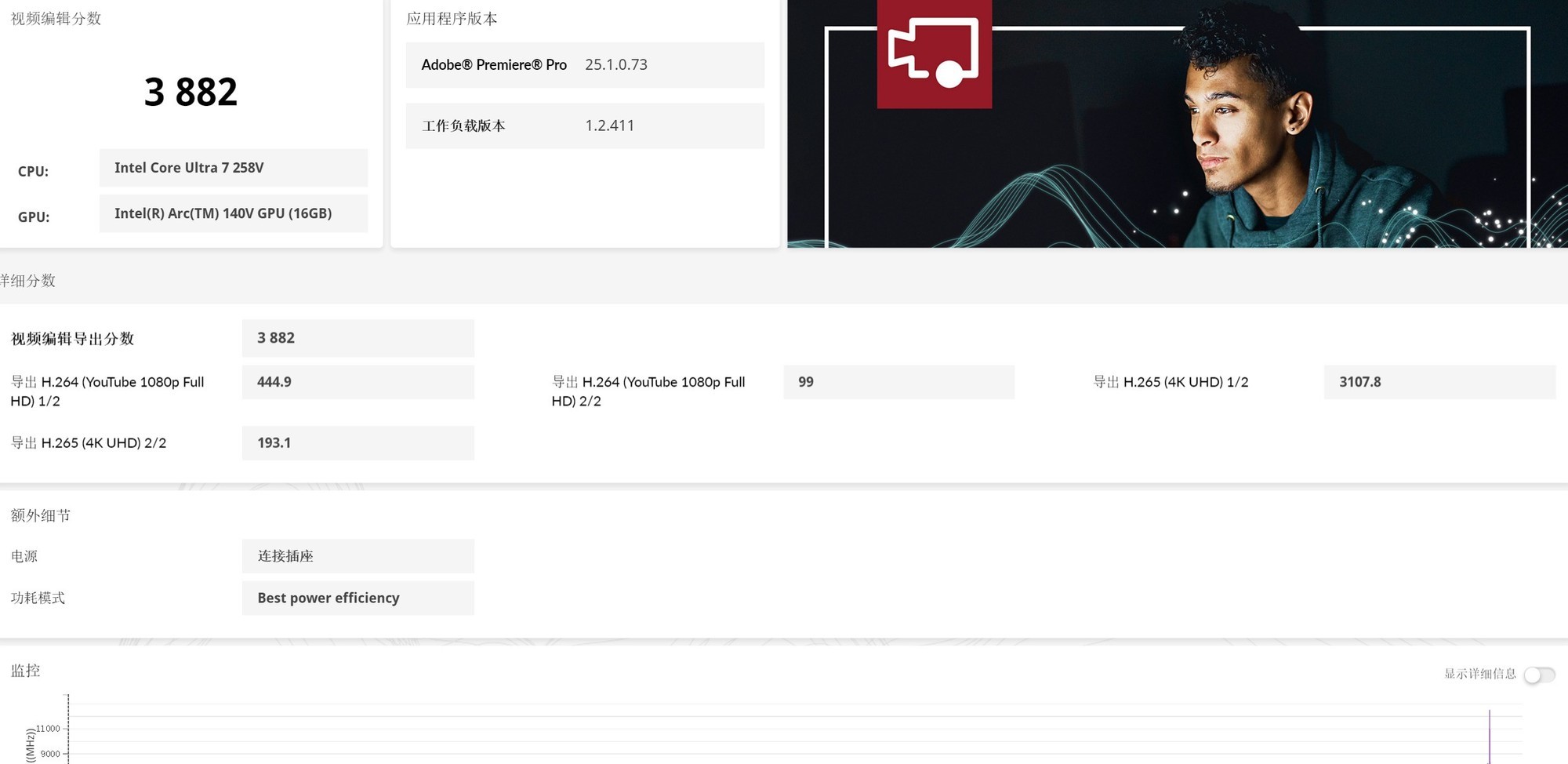The image size is (1568, 764).
Task: Click the red video editing benchmark icon
Action: (934, 53)
